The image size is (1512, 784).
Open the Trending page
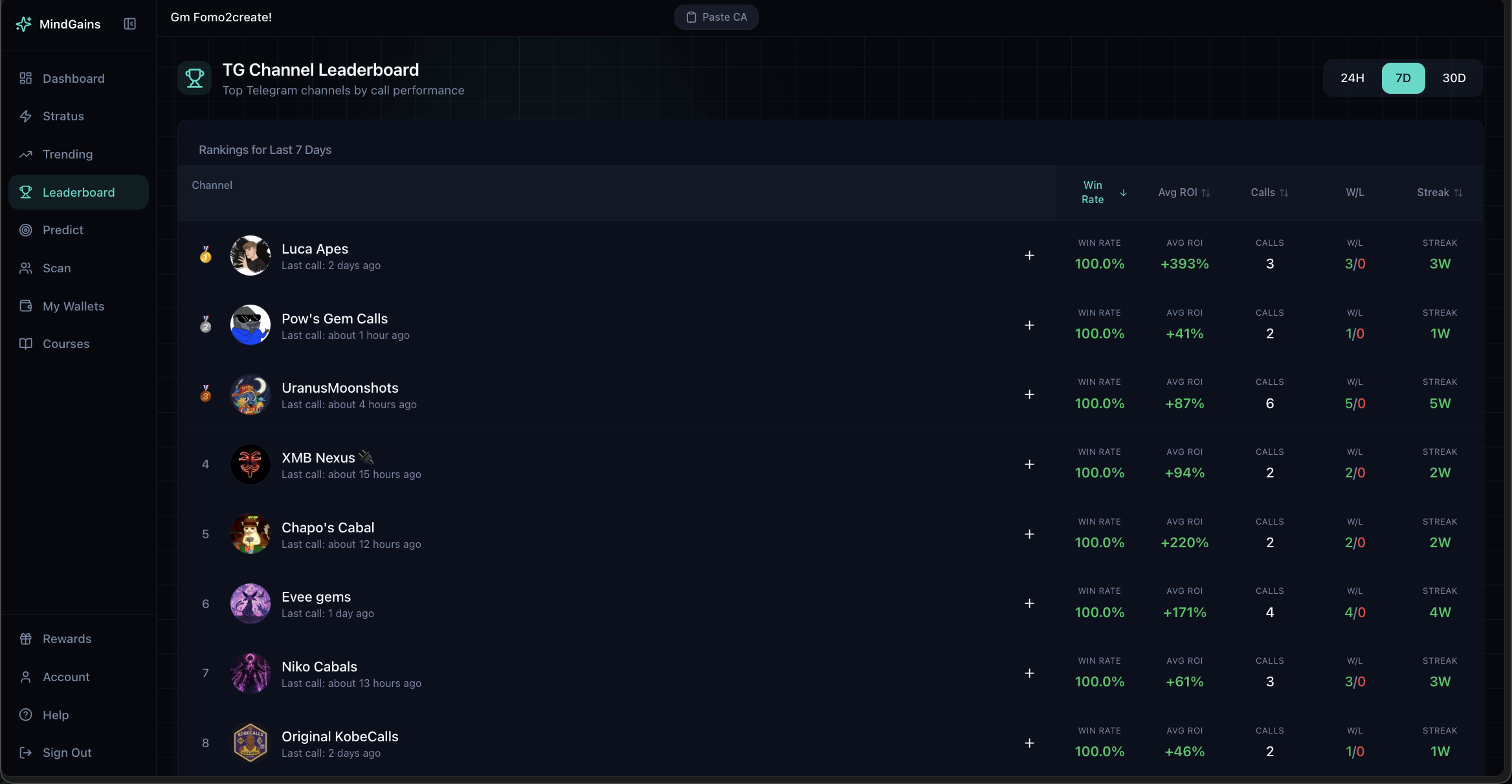tap(68, 154)
